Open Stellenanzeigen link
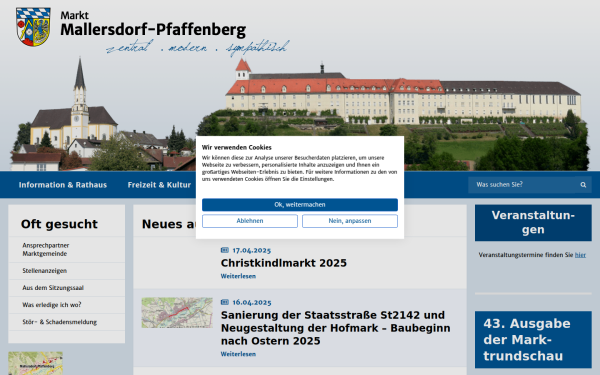Image resolution: width=600 pixels, height=375 pixels. click(x=44, y=271)
